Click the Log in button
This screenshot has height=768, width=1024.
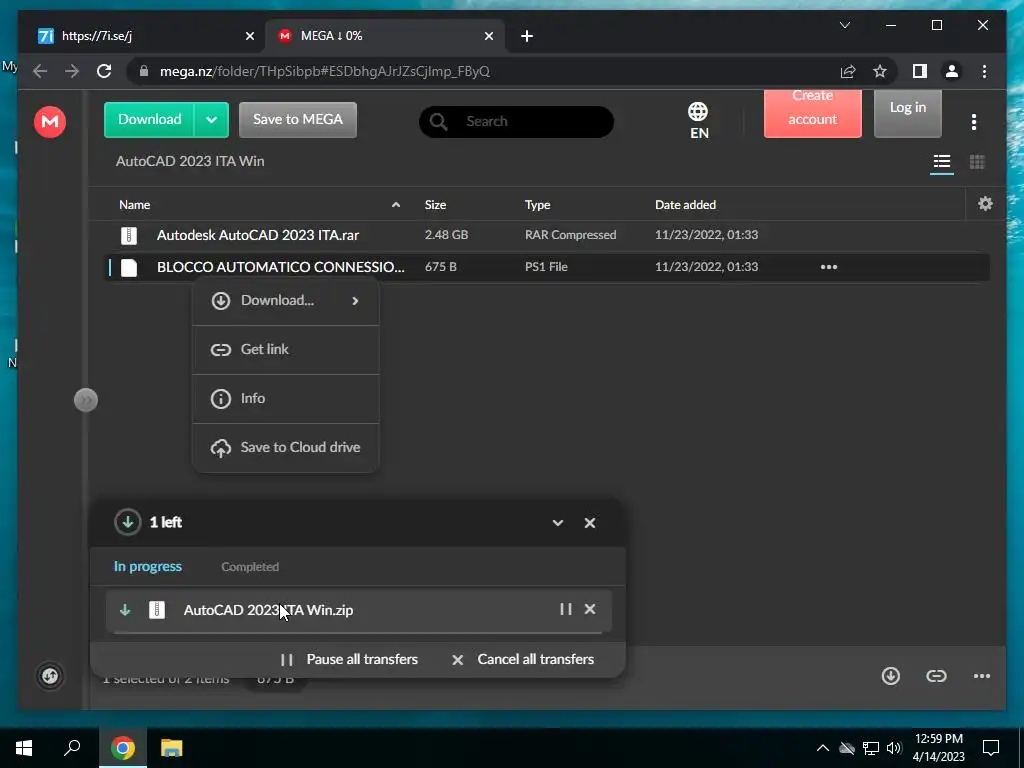(x=908, y=112)
